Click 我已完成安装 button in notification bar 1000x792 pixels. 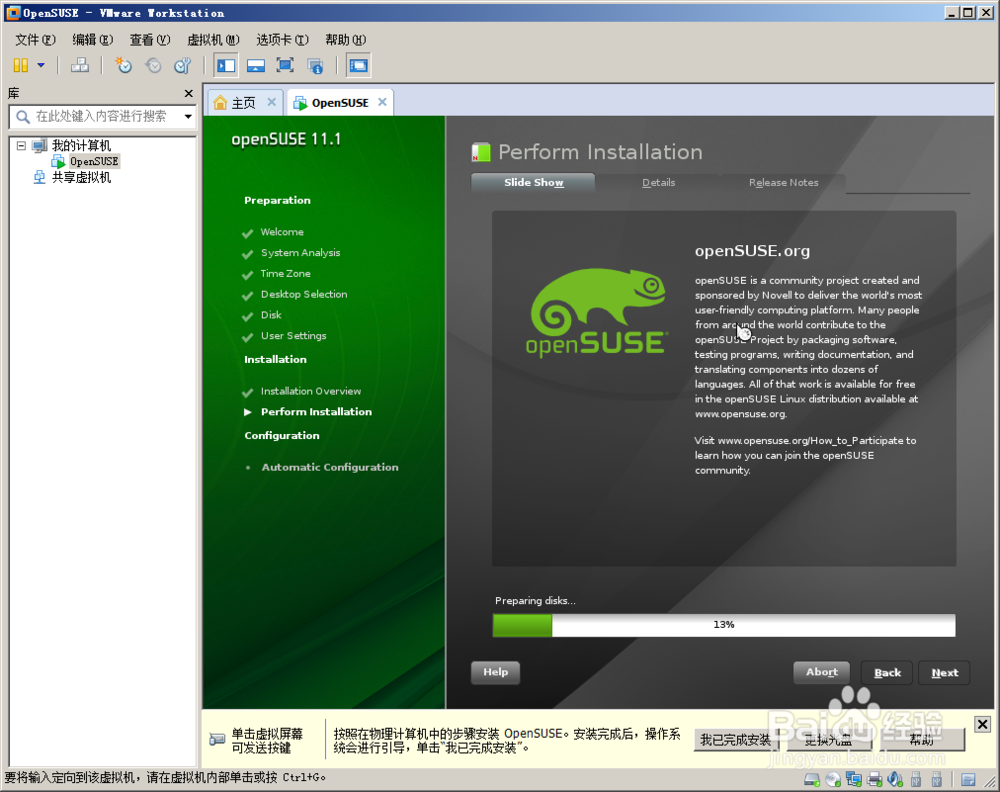pos(735,740)
